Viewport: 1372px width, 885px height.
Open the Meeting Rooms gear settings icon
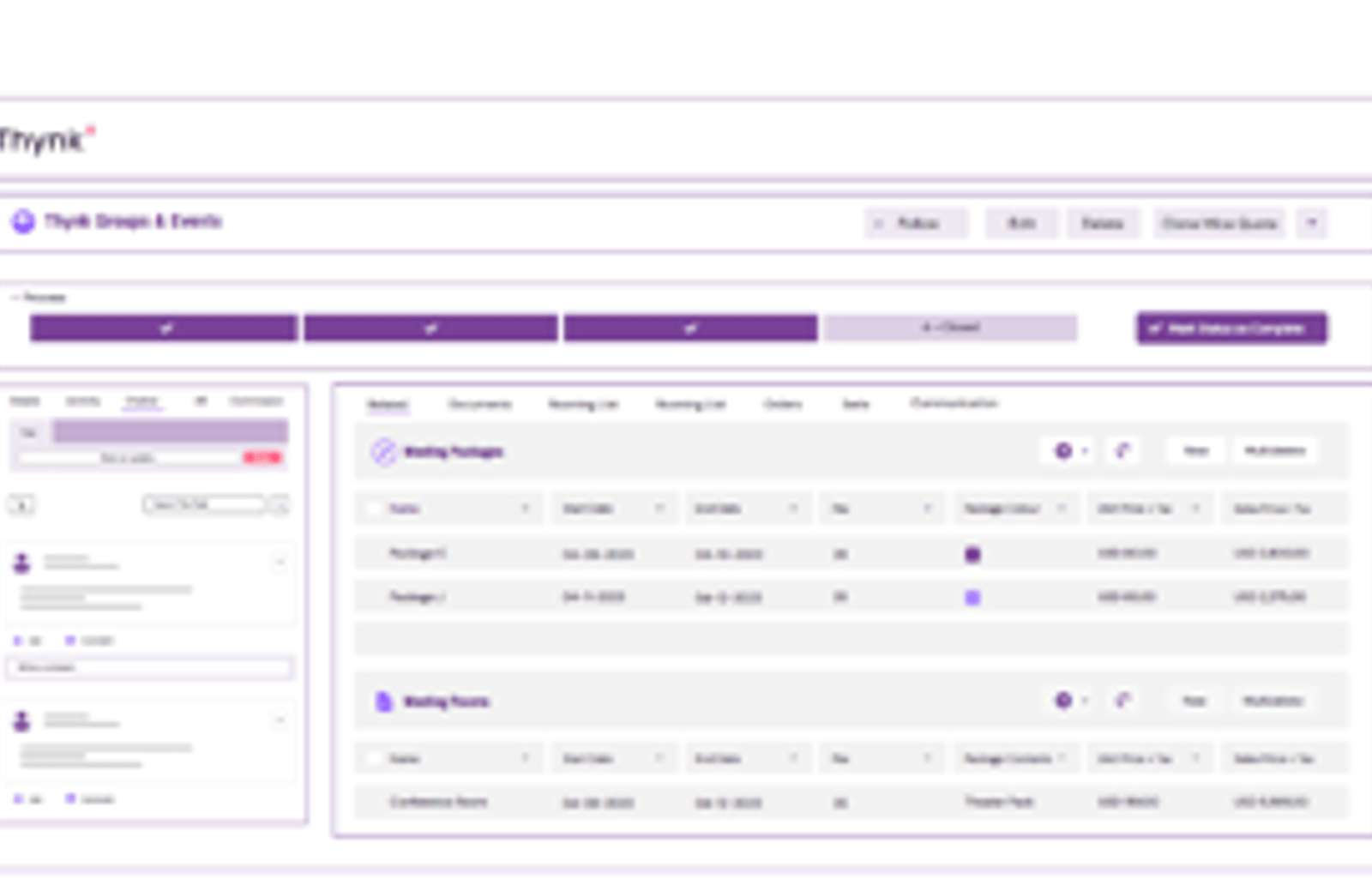[x=1063, y=701]
